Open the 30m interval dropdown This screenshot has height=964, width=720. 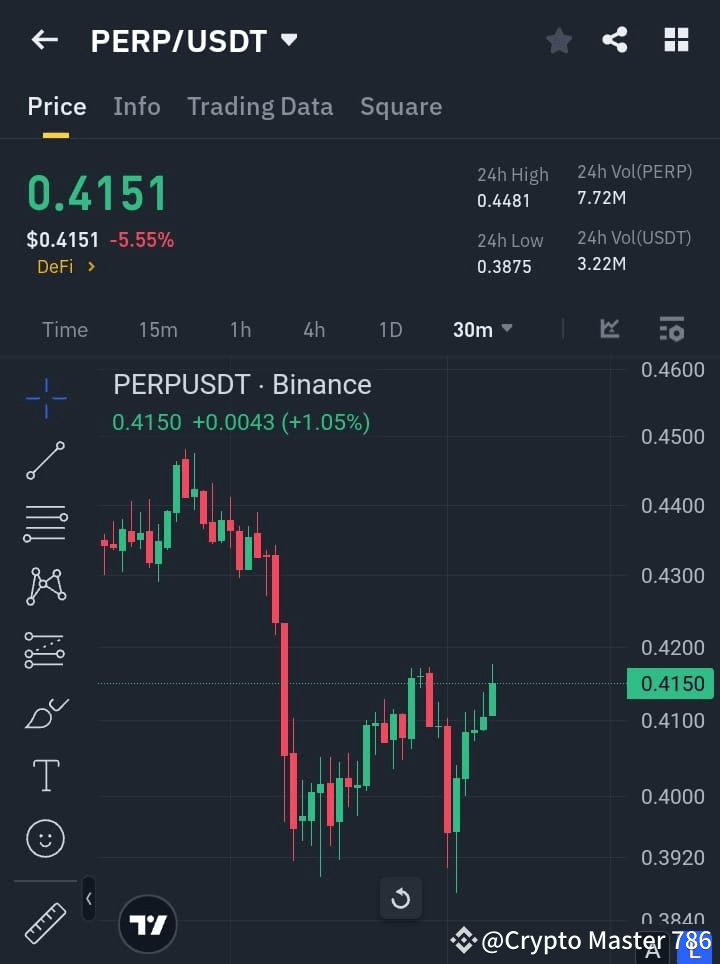pos(482,329)
